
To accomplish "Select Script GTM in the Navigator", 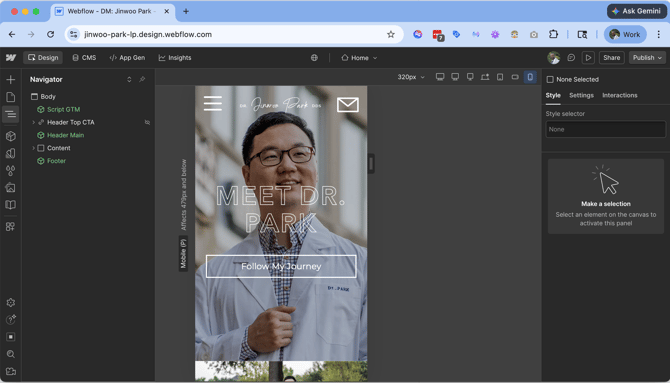I will click(63, 109).
